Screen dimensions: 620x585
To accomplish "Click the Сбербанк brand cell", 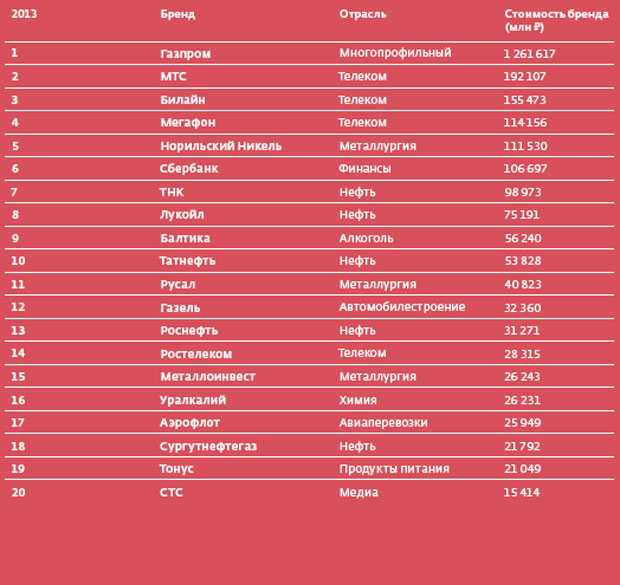I will (x=189, y=169).
